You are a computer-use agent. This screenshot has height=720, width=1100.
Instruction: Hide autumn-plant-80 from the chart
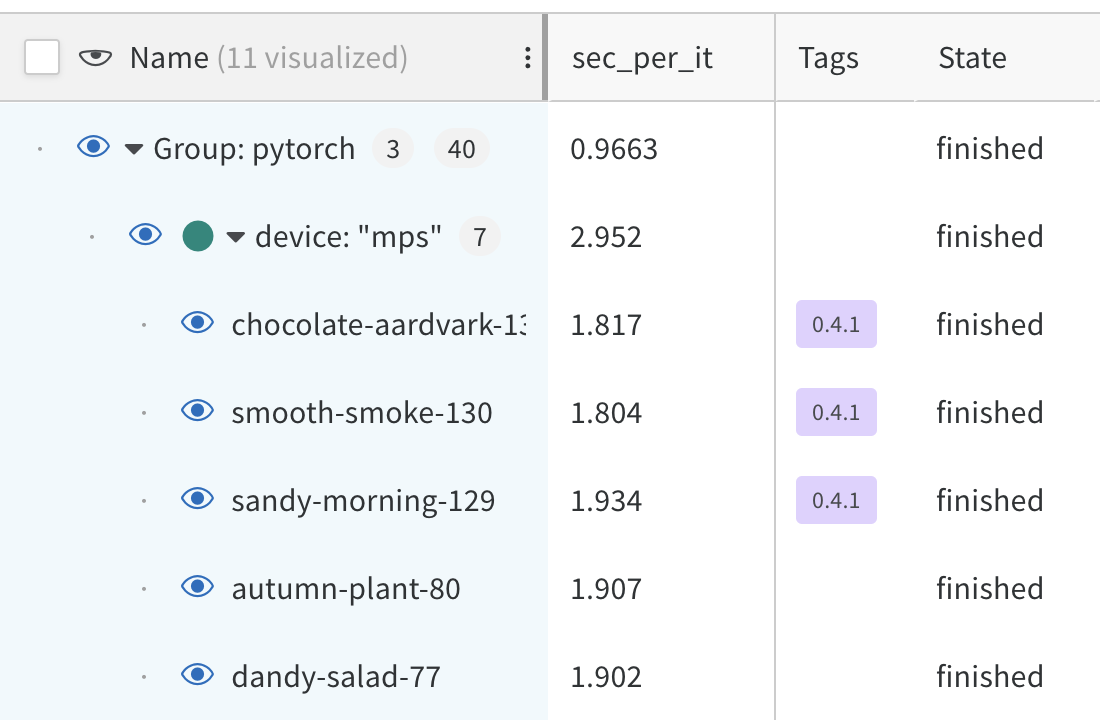(198, 588)
